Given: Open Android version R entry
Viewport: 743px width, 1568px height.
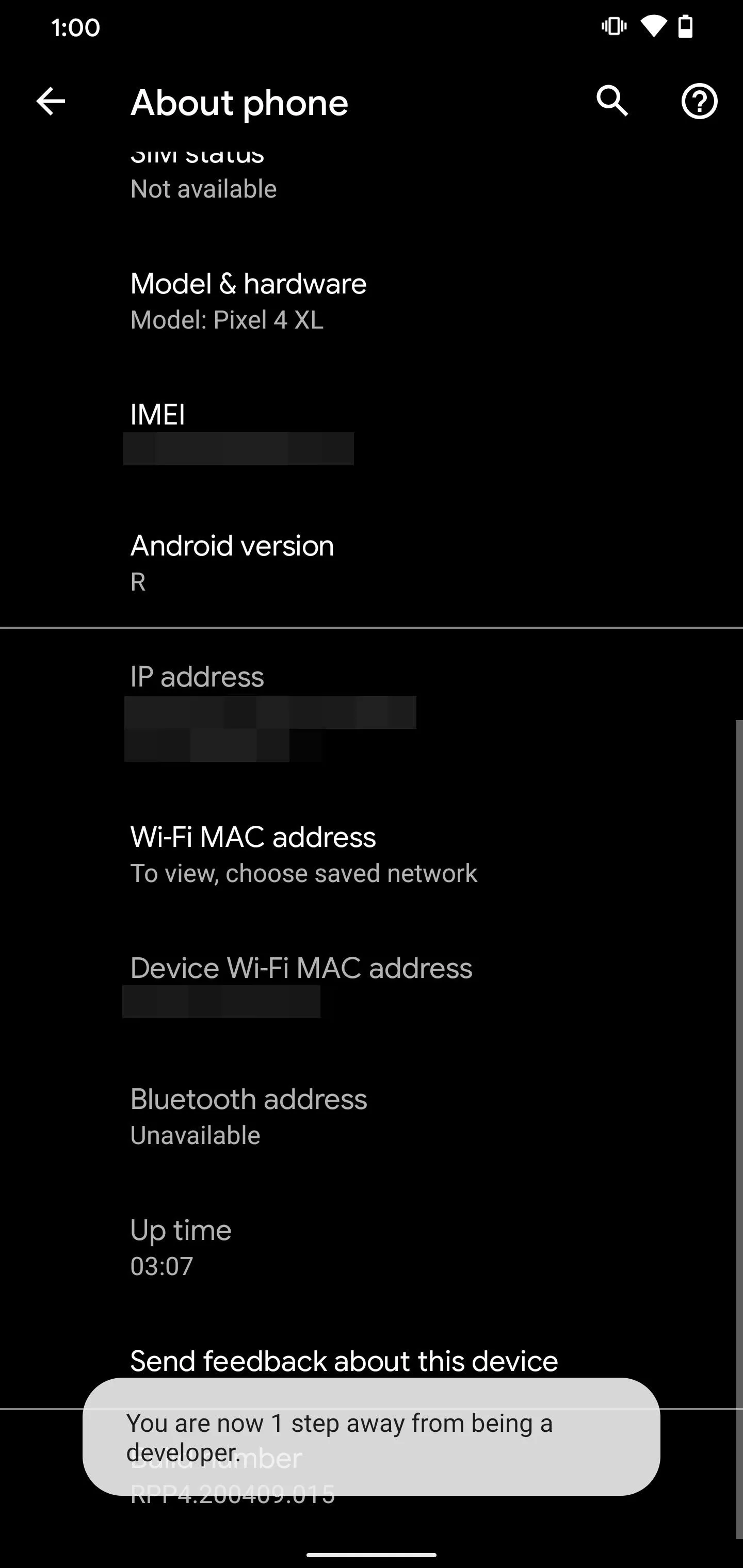Looking at the screenshot, I should (372, 563).
